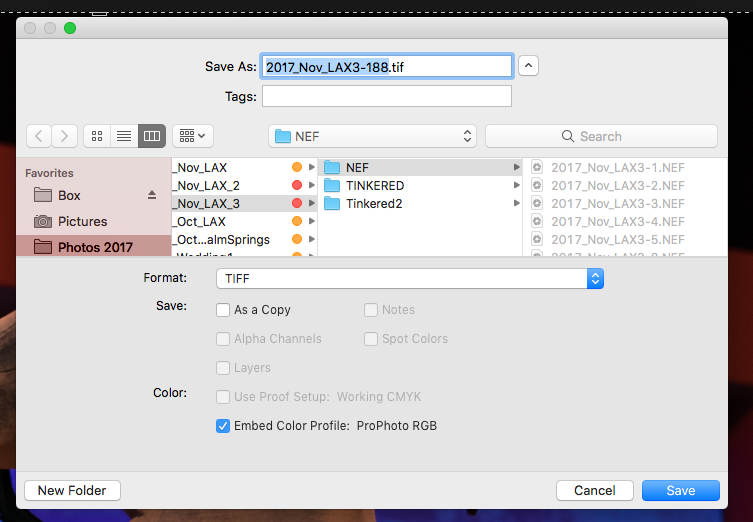Switch to column view

pyautogui.click(x=152, y=136)
